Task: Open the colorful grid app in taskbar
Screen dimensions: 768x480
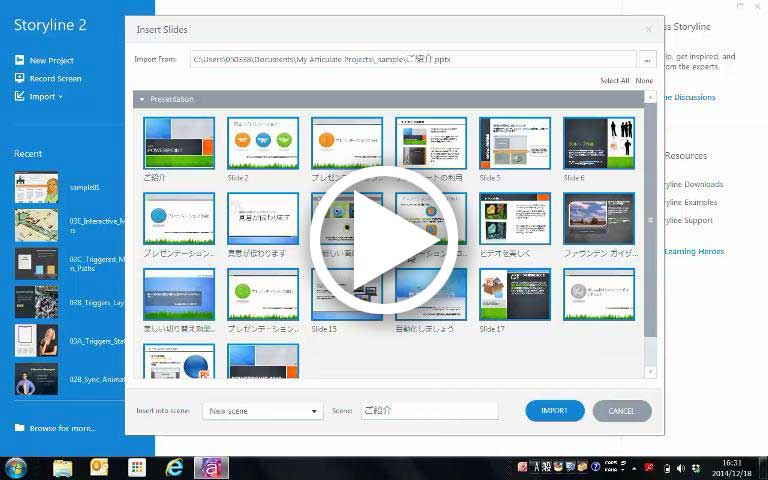Action: click(137, 468)
